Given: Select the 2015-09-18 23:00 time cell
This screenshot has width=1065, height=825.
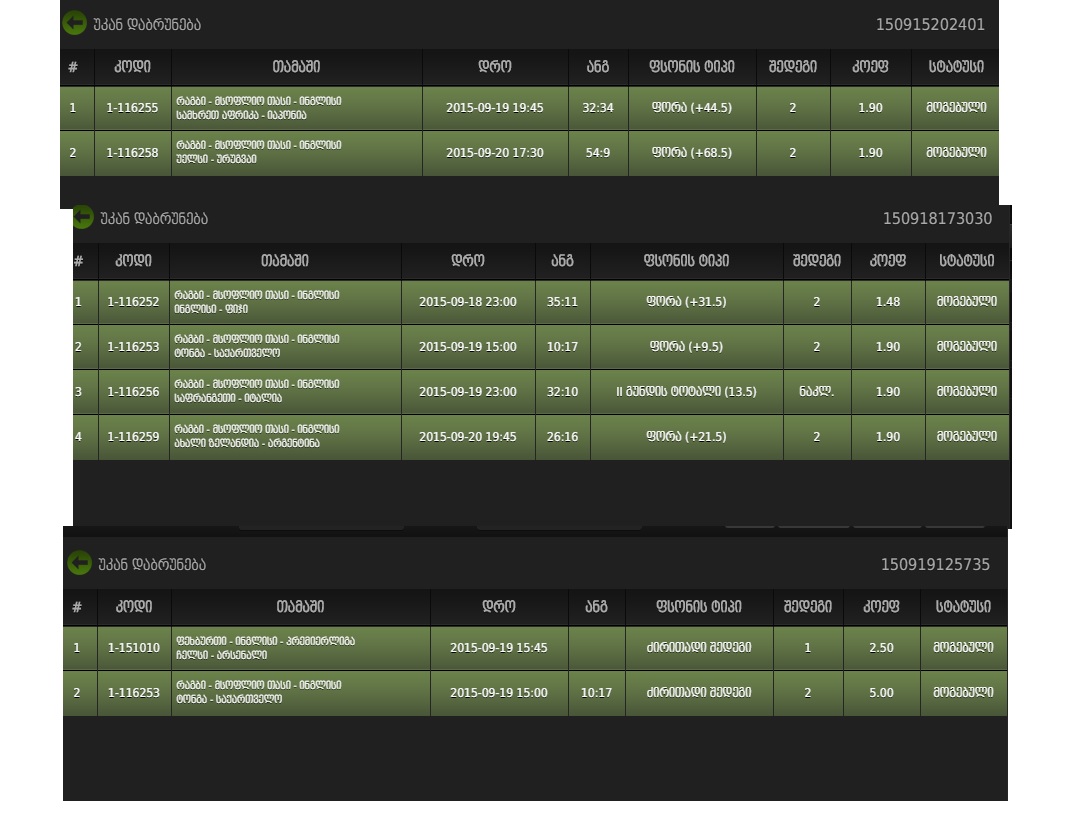Looking at the screenshot, I should pyautogui.click(x=468, y=302).
